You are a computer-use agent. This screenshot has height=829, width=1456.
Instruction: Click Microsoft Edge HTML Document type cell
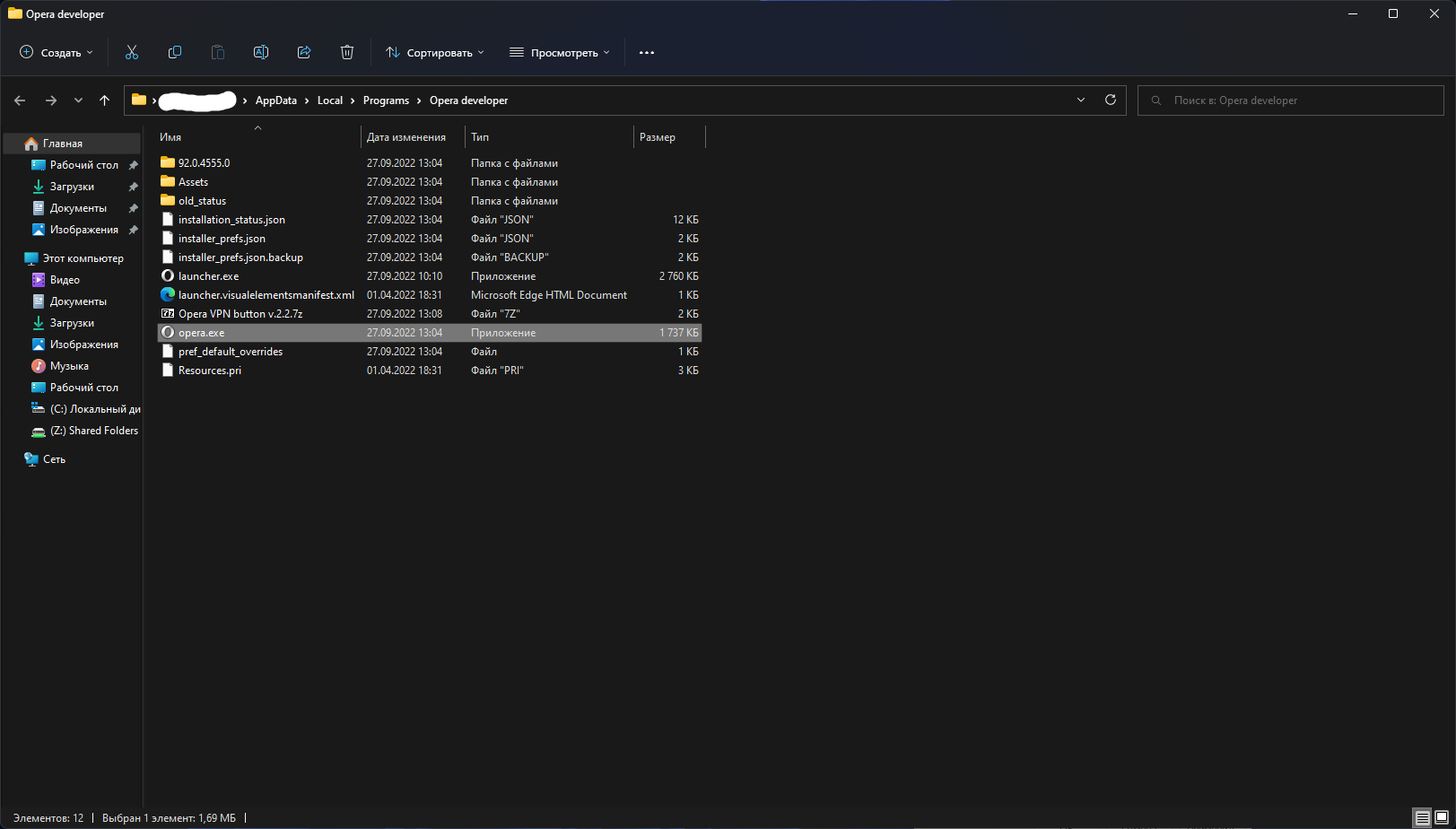click(x=549, y=295)
